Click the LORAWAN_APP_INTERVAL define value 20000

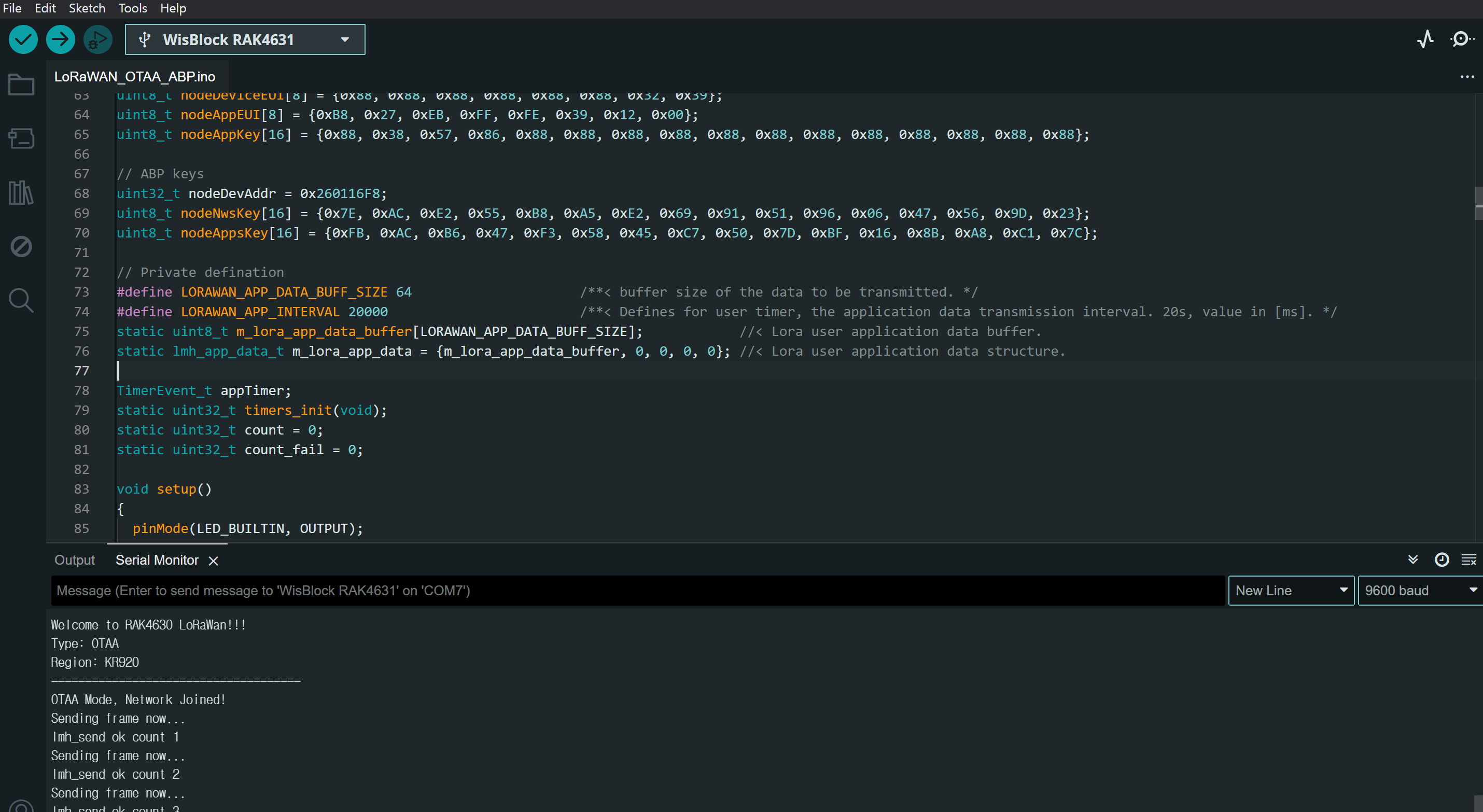tap(368, 312)
